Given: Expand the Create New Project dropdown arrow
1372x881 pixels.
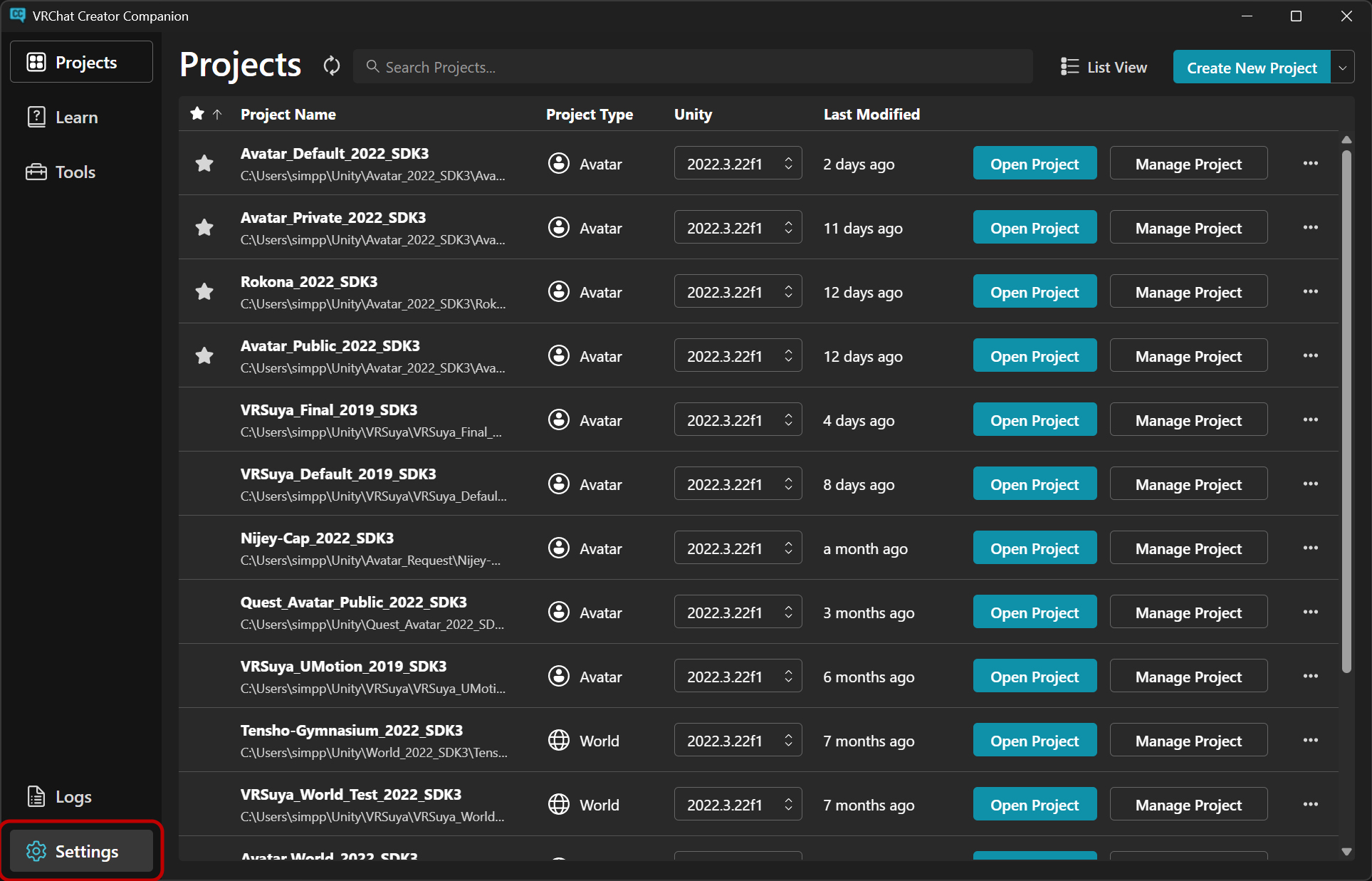Looking at the screenshot, I should click(x=1342, y=68).
